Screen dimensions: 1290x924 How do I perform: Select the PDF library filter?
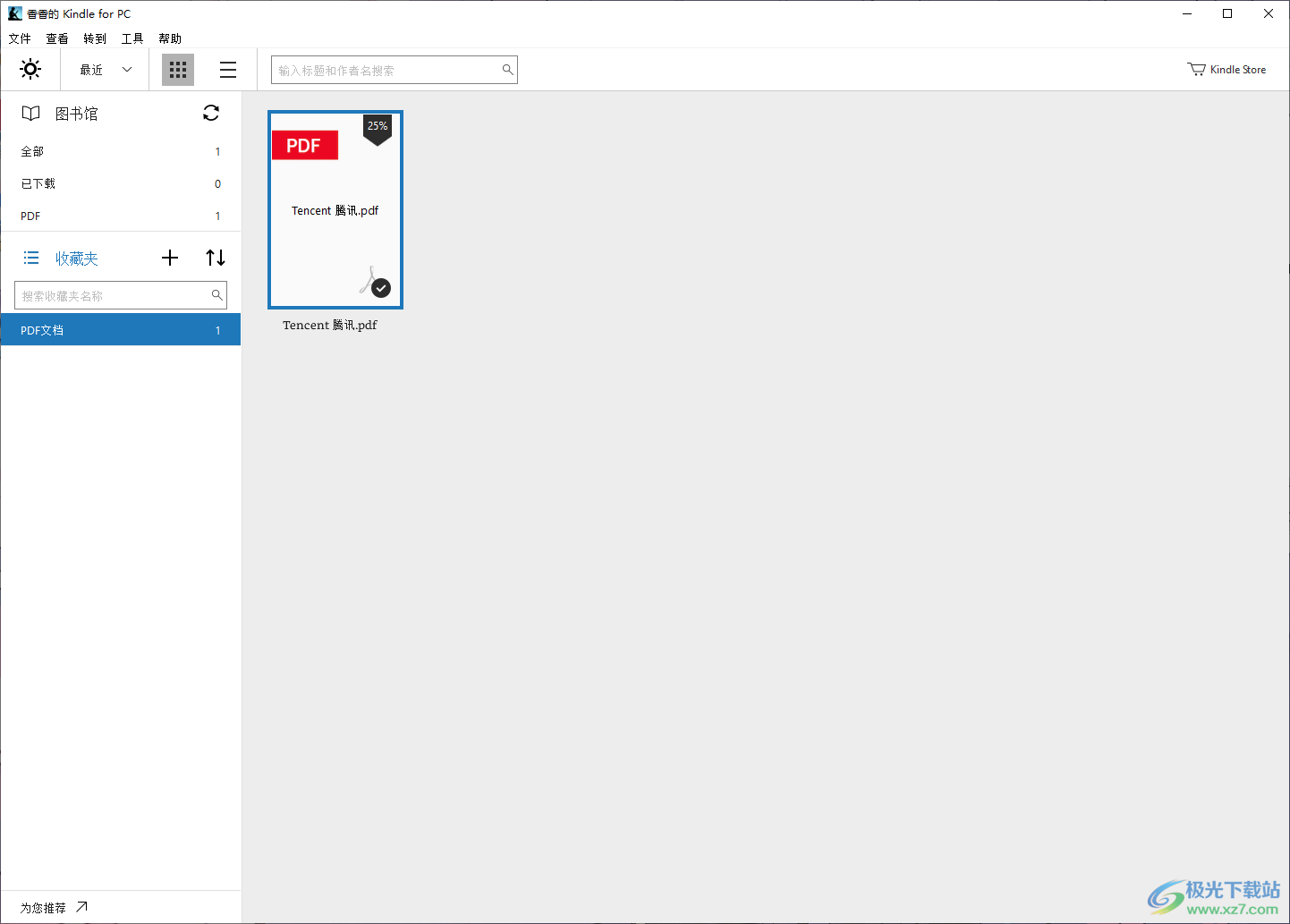click(x=121, y=216)
